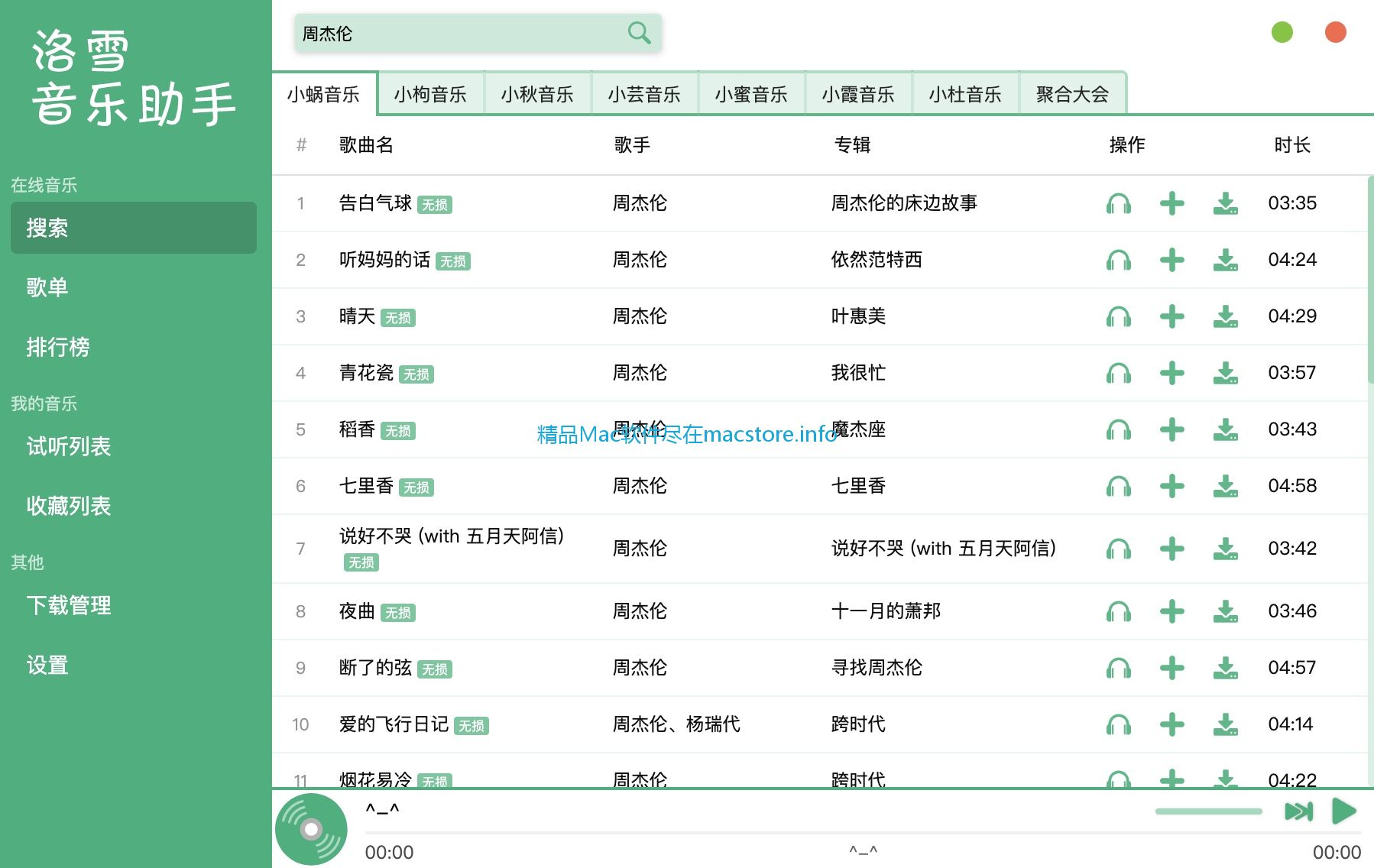Click the red window close dot
The image size is (1374, 868).
tap(1335, 32)
